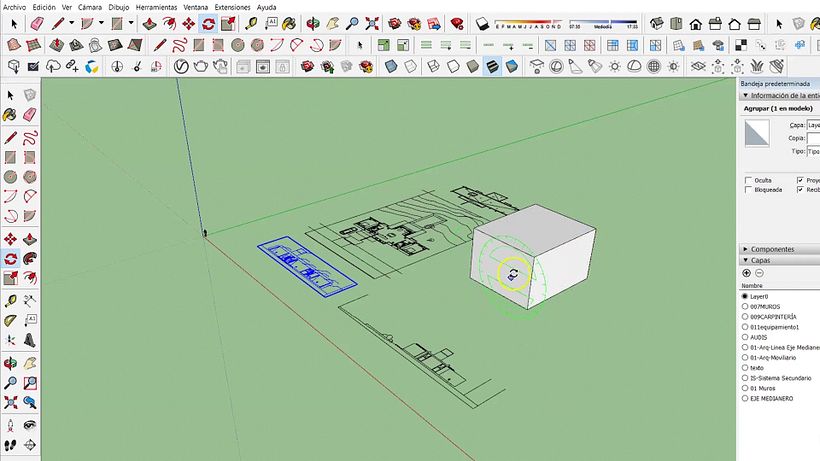Add a new layer with plus button

746,273
